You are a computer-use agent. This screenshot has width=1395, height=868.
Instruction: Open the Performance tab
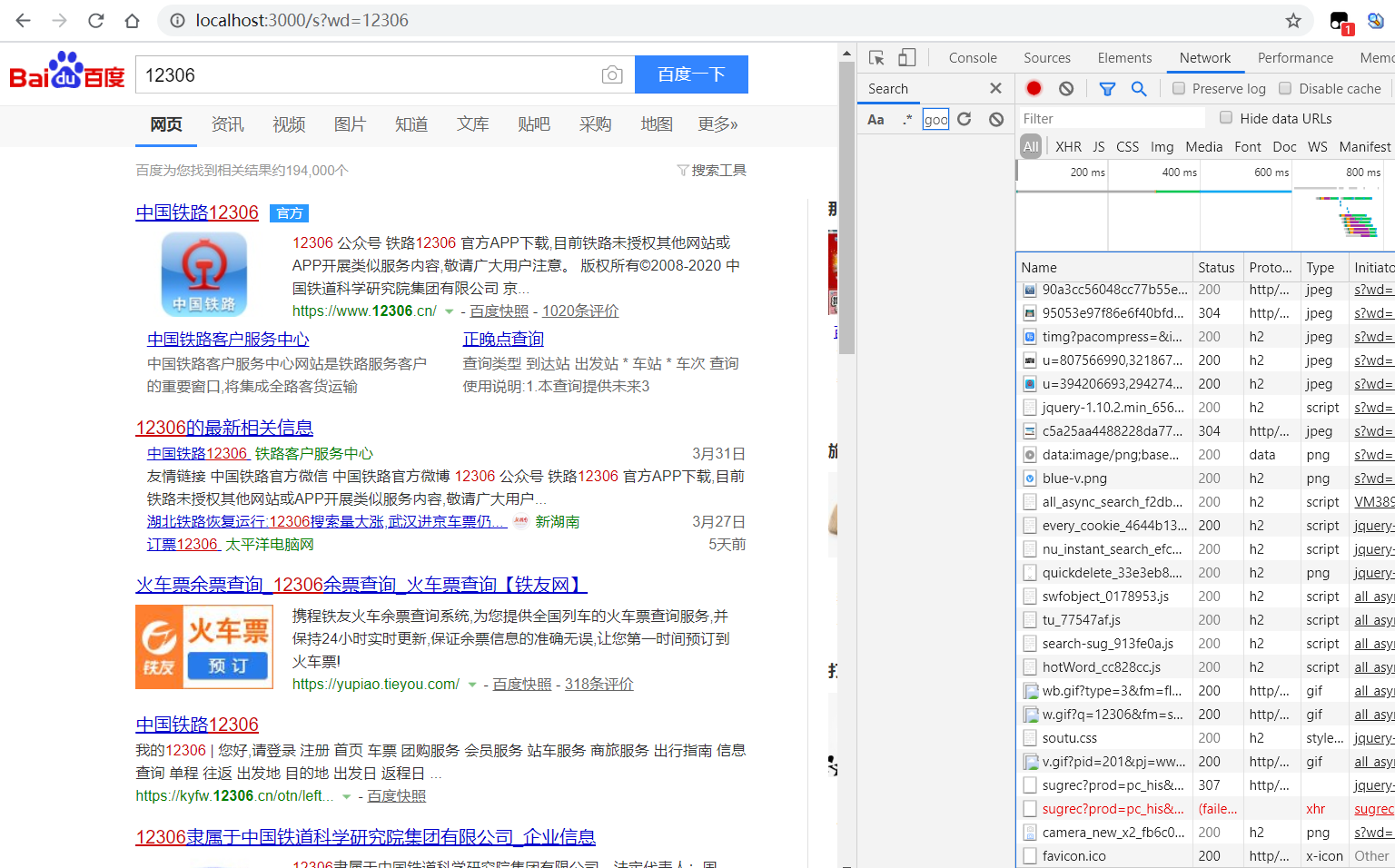coord(1295,57)
